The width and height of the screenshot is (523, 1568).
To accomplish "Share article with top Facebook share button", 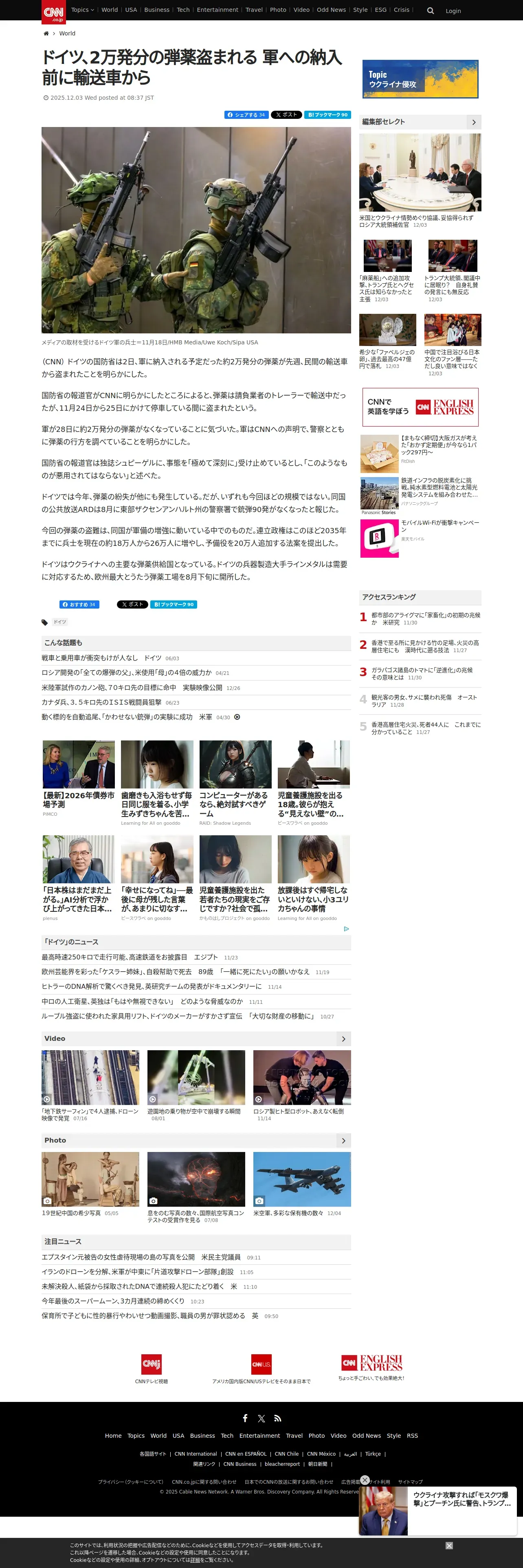I will pyautogui.click(x=246, y=114).
